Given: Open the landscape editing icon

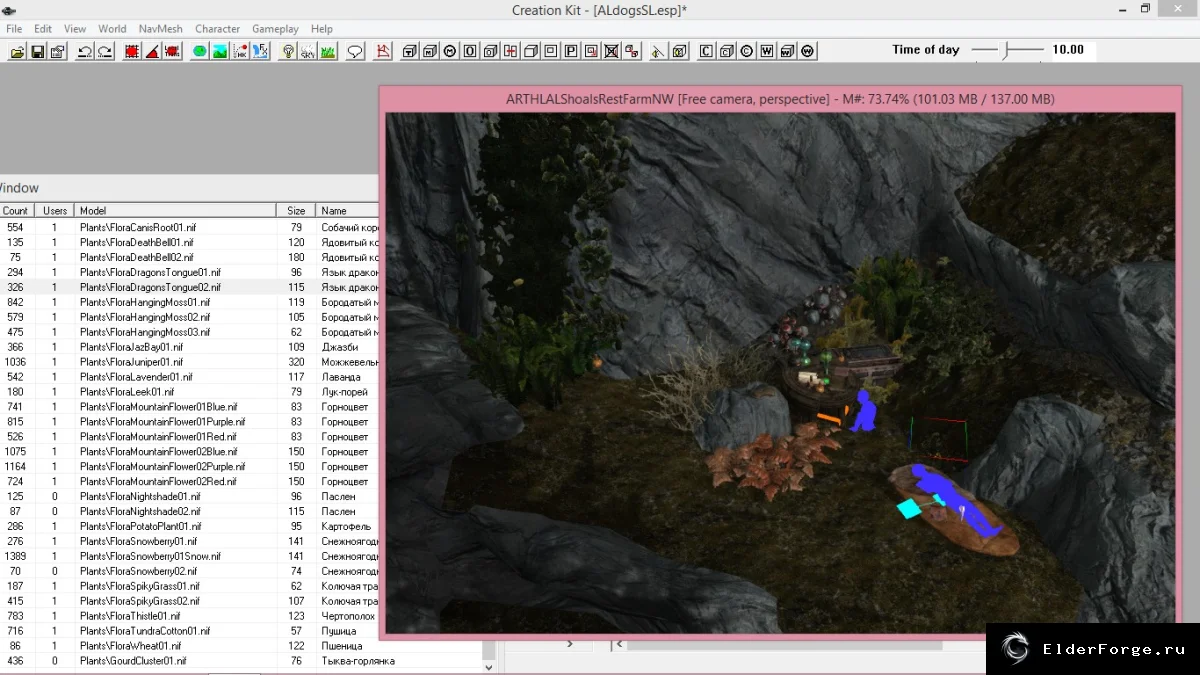Looking at the screenshot, I should 220,51.
